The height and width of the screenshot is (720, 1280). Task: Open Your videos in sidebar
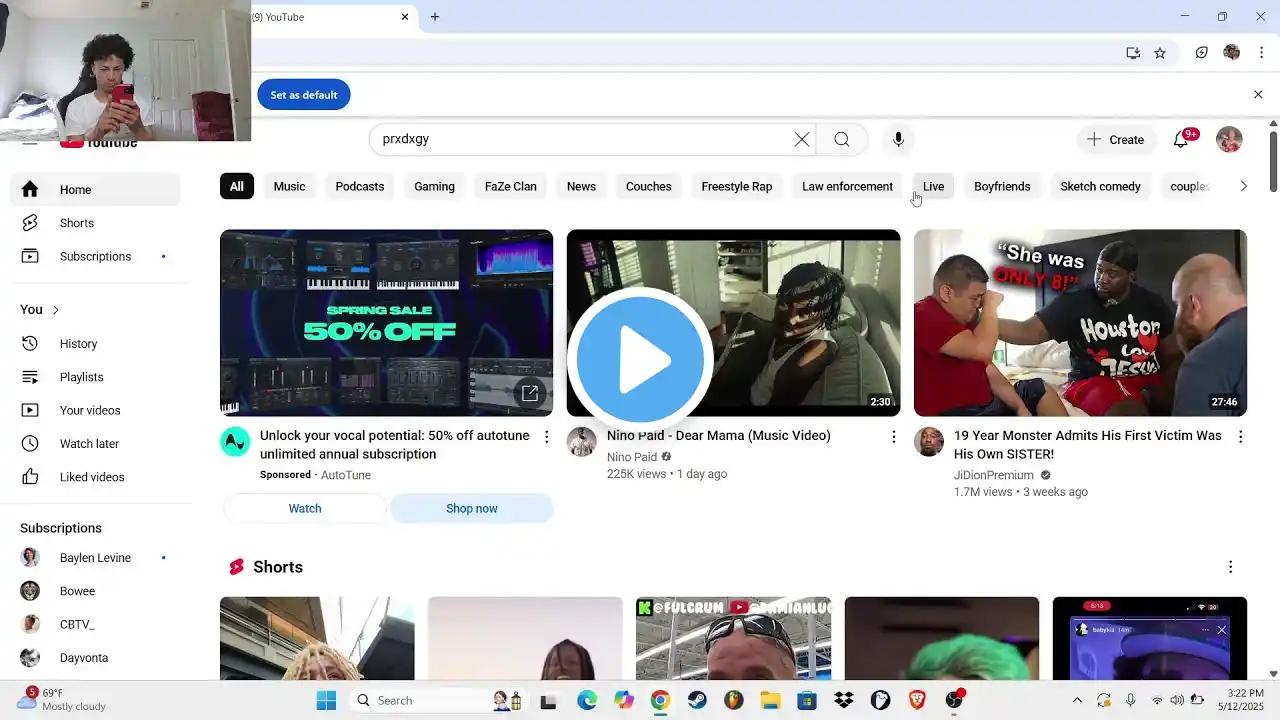click(x=95, y=410)
